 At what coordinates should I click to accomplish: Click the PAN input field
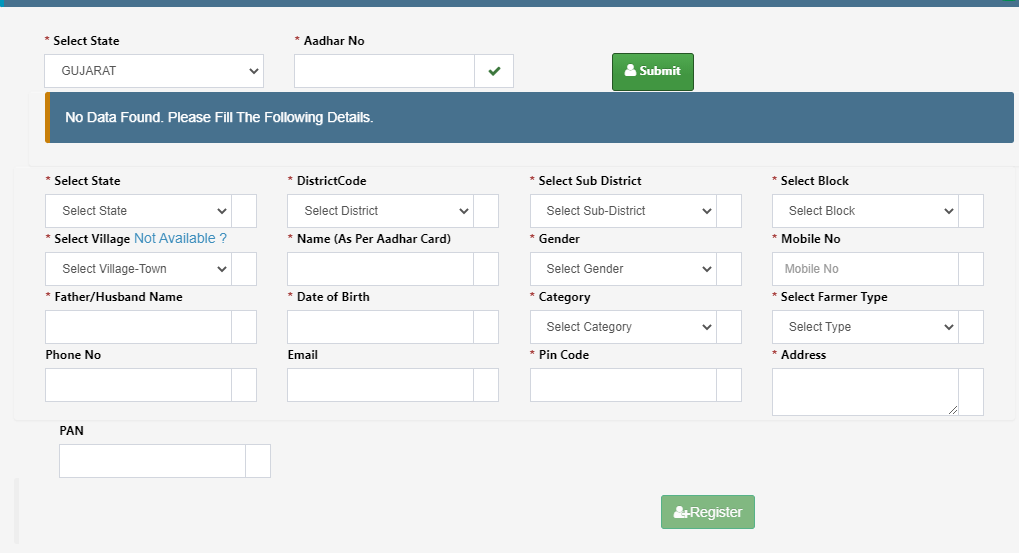153,461
